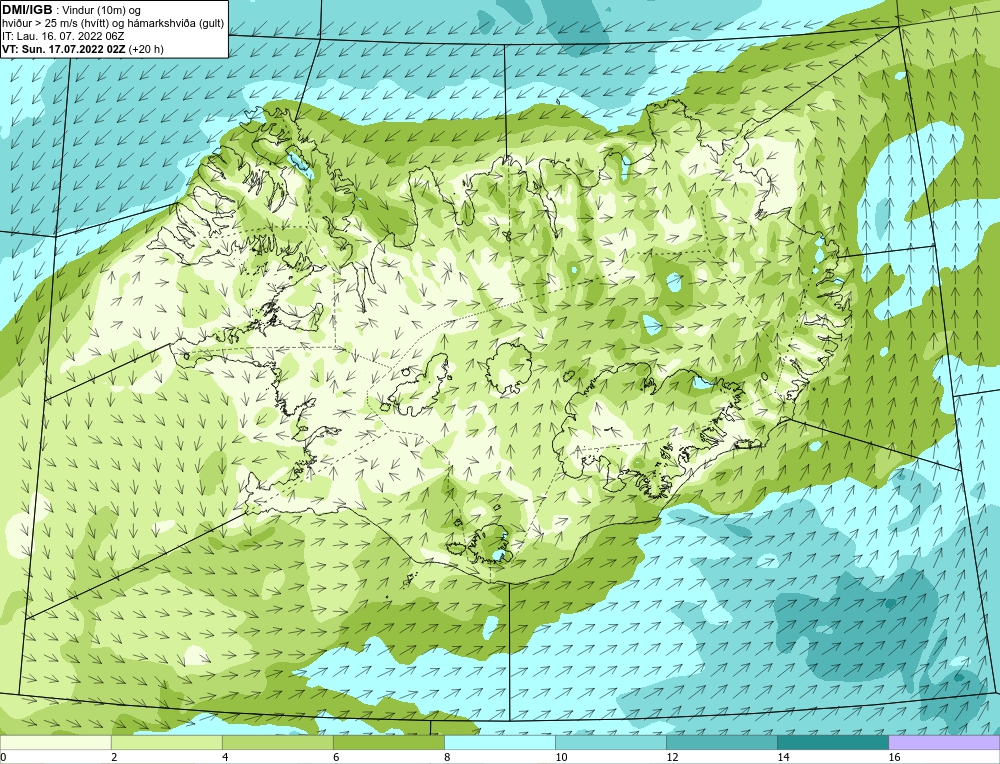Screen dimensions: 1000x764
Task: Click the 10–12 m/s turquoise legend swatch
Action: pos(611,742)
